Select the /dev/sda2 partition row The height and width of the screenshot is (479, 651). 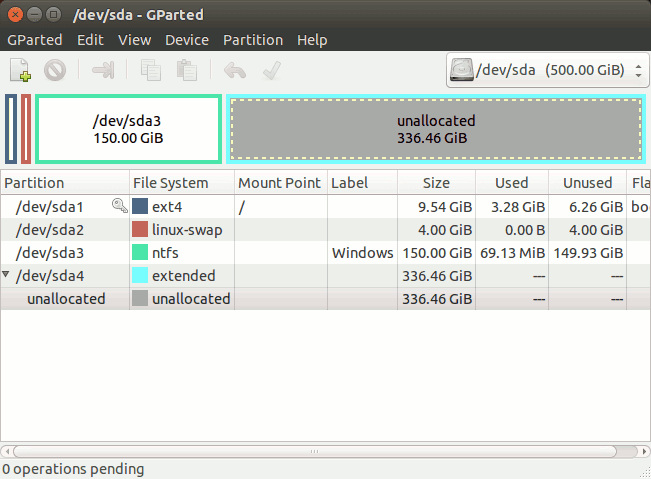click(x=326, y=230)
